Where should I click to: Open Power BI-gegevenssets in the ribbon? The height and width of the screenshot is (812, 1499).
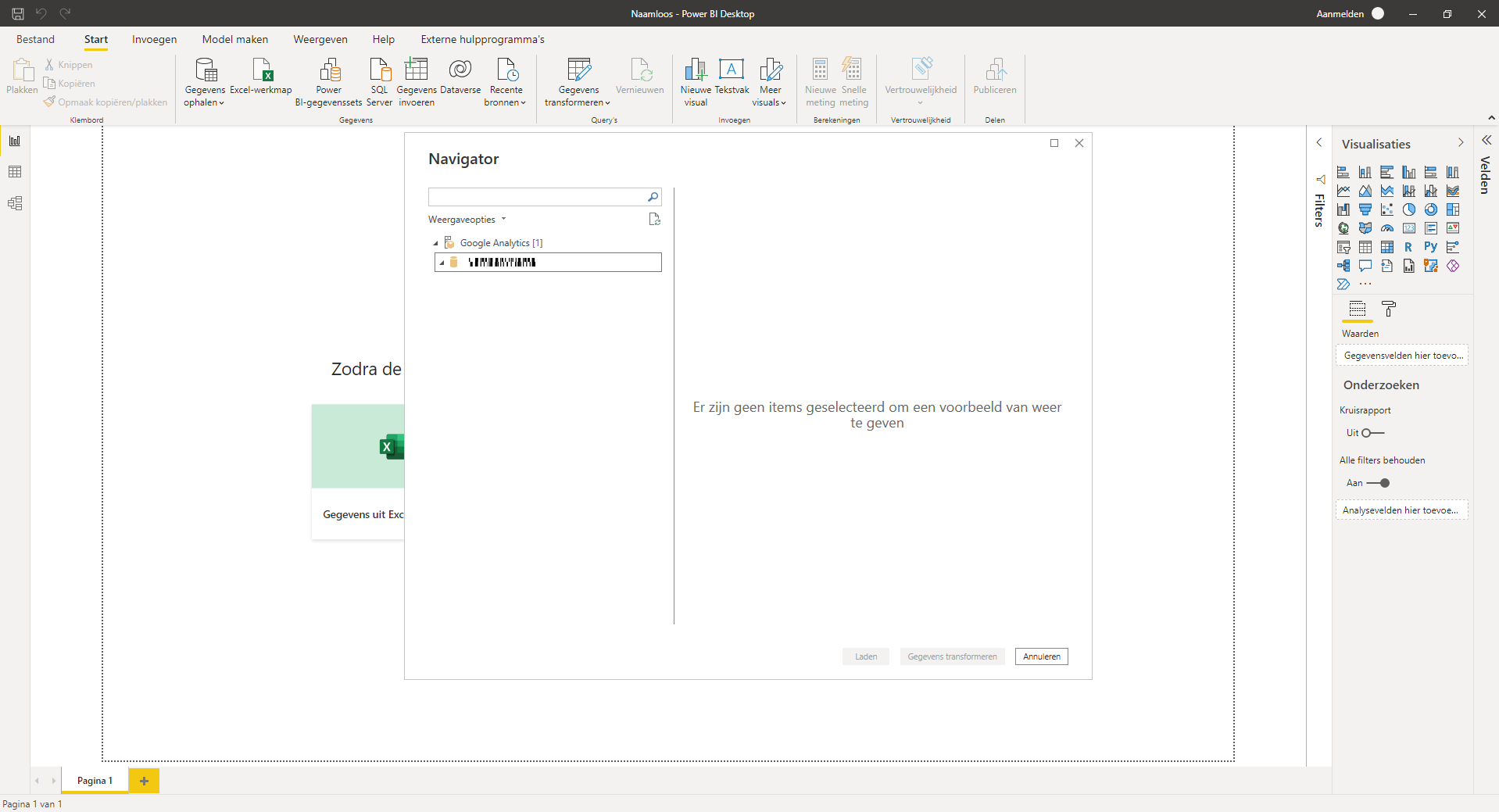point(329,82)
